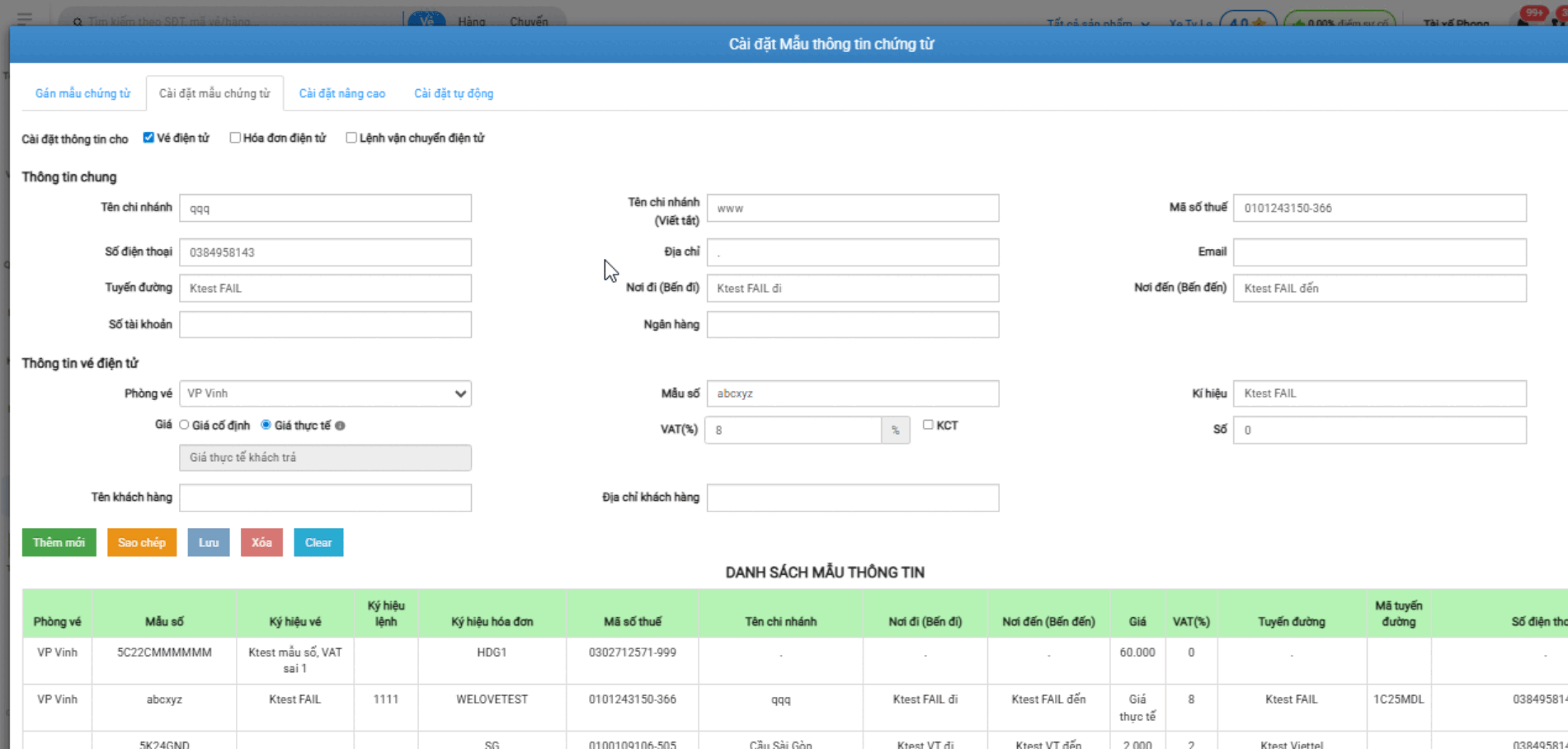1568x749 pixels.
Task: Click the orange Sao chép button
Action: (x=142, y=543)
